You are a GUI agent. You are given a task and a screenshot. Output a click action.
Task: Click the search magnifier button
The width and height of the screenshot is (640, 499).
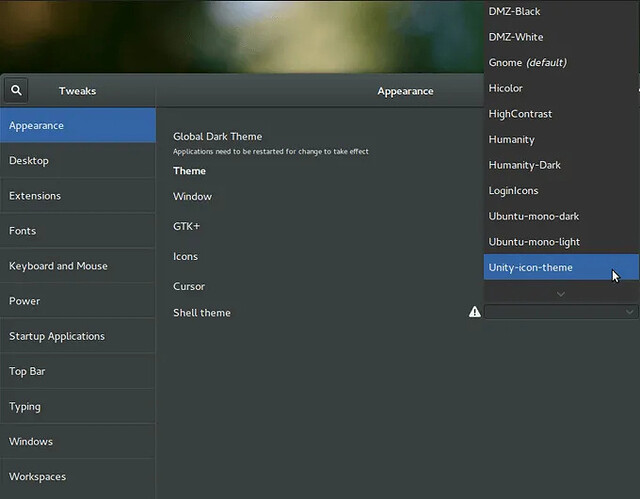(16, 90)
